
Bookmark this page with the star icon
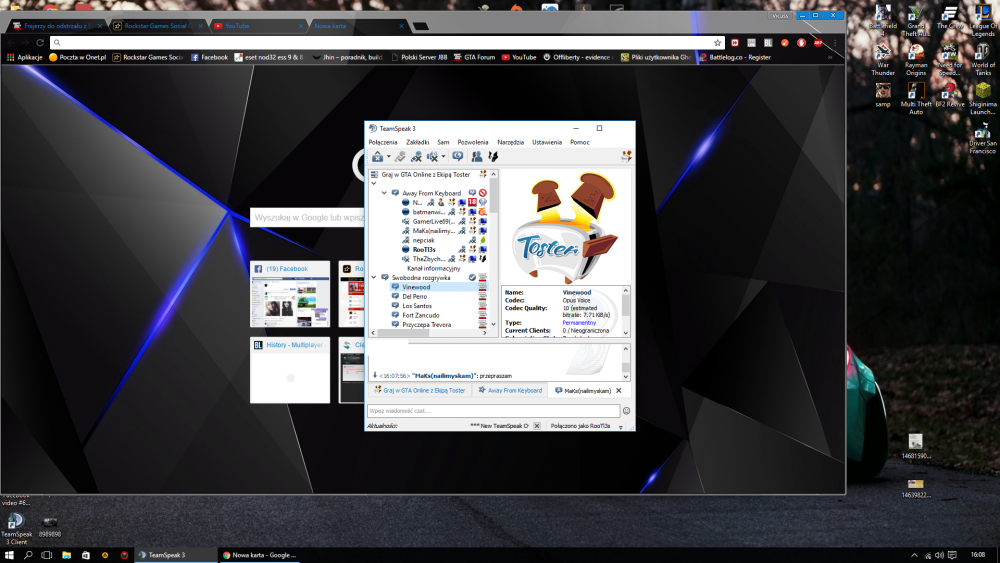(x=717, y=43)
